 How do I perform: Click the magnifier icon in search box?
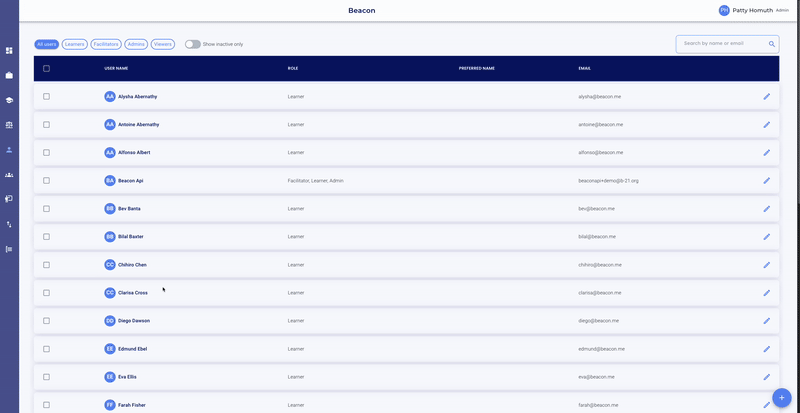click(772, 44)
